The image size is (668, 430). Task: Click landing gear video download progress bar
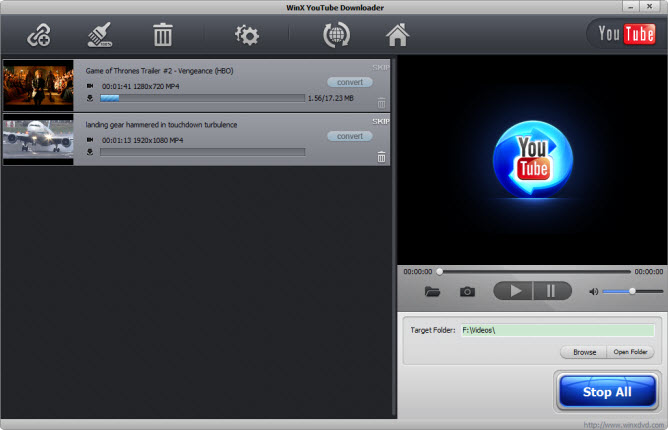coord(202,152)
